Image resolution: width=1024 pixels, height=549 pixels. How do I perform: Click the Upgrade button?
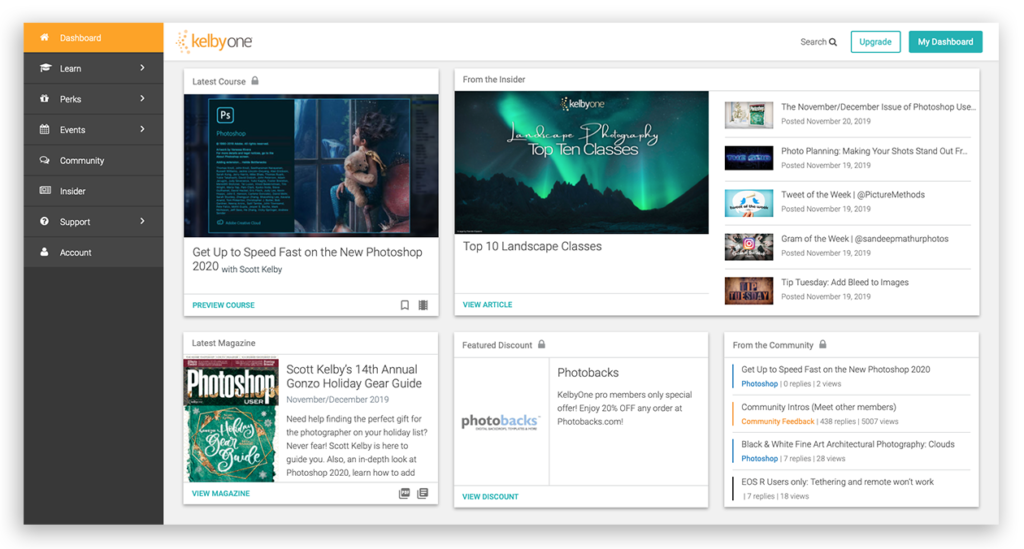coord(875,42)
